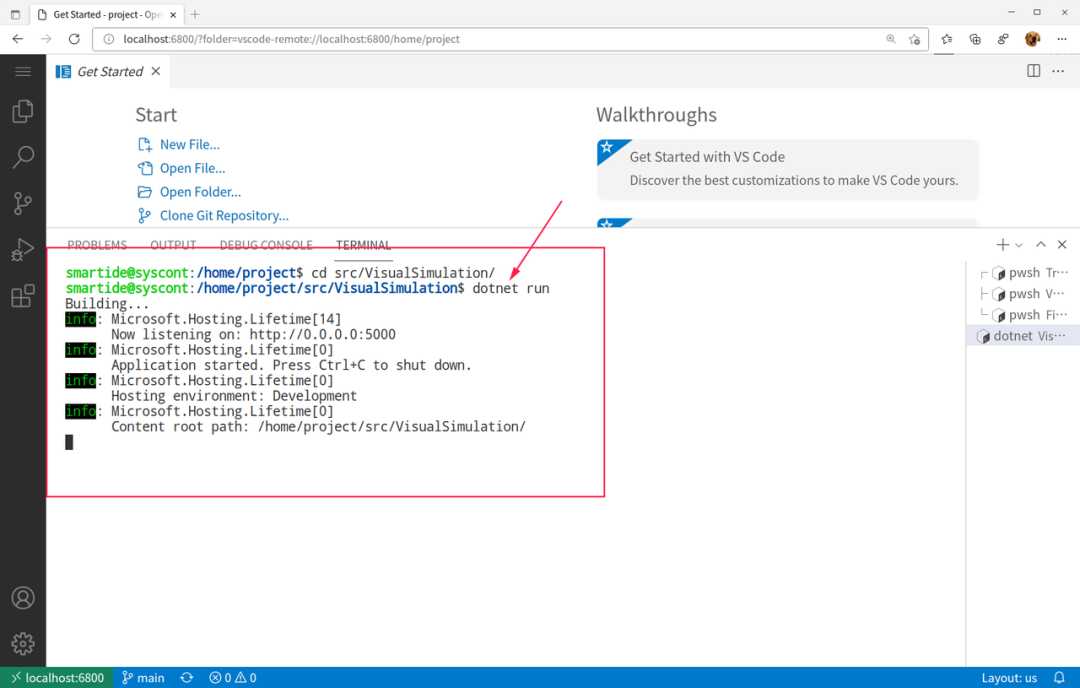Click the zoom magnifier icon in address bar
1080x688 pixels.
click(891, 39)
